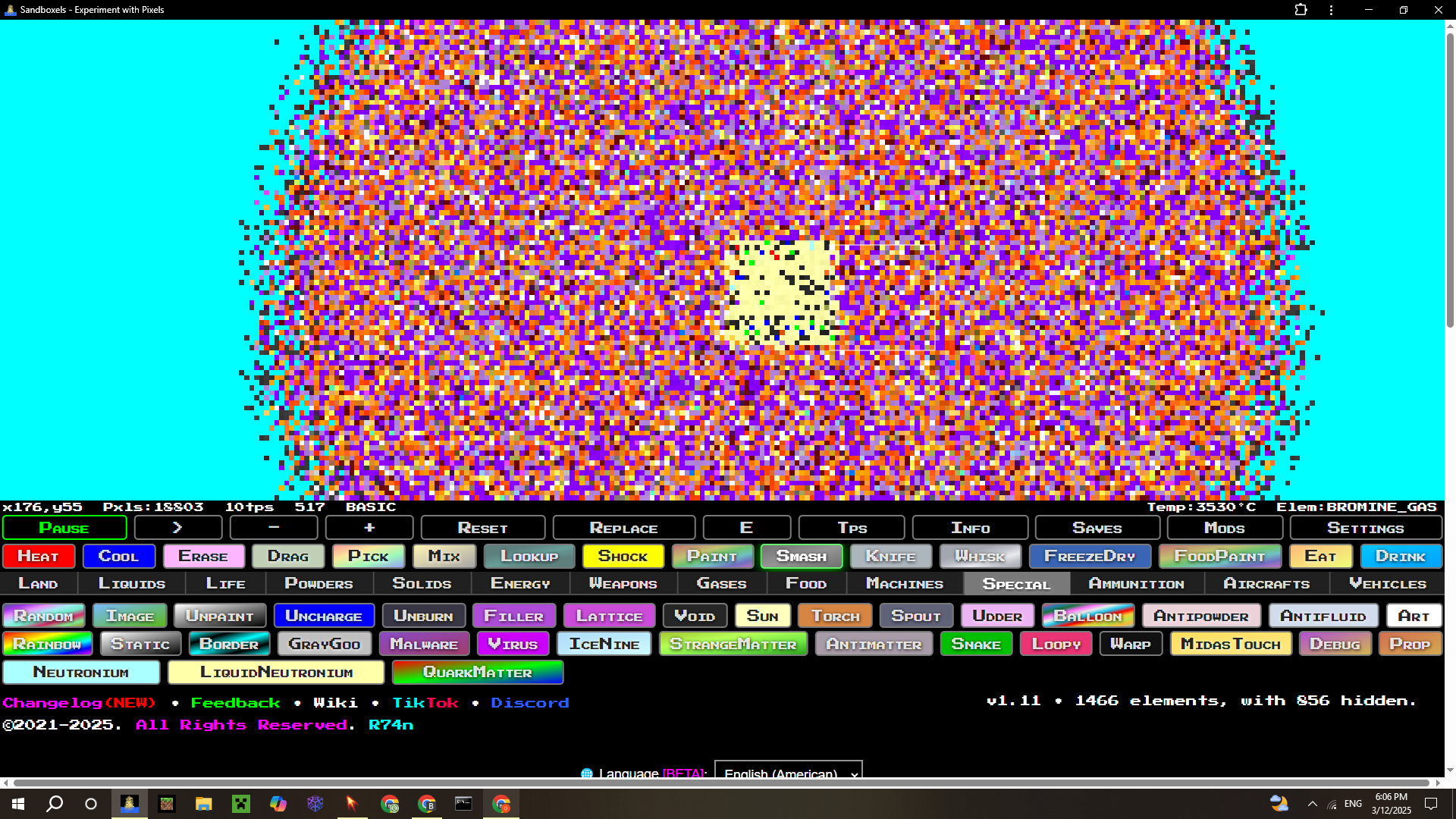Increase brush size with plus button
The height and width of the screenshot is (819, 1456).
coord(369,527)
